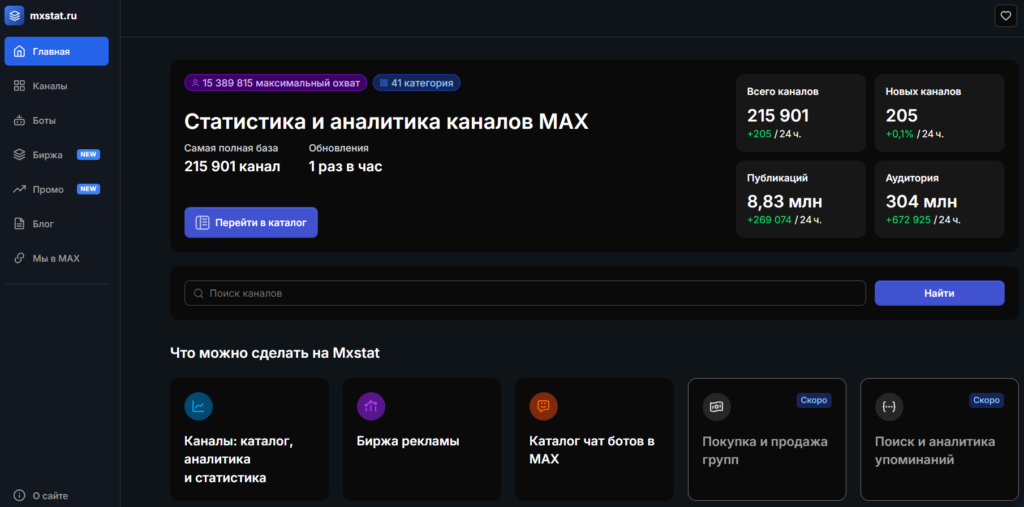Image resolution: width=1024 pixels, height=507 pixels.
Task: Open the Каталог чат ботов в MAX card
Action: pos(594,439)
